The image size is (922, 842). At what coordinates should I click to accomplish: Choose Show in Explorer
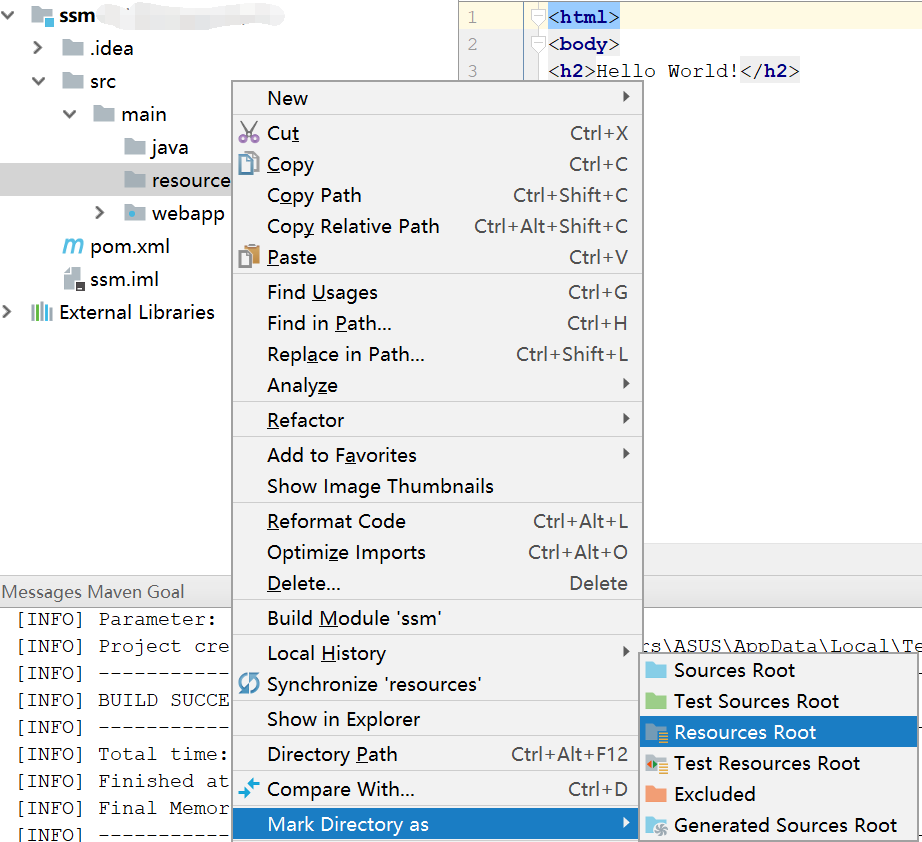coord(437,719)
